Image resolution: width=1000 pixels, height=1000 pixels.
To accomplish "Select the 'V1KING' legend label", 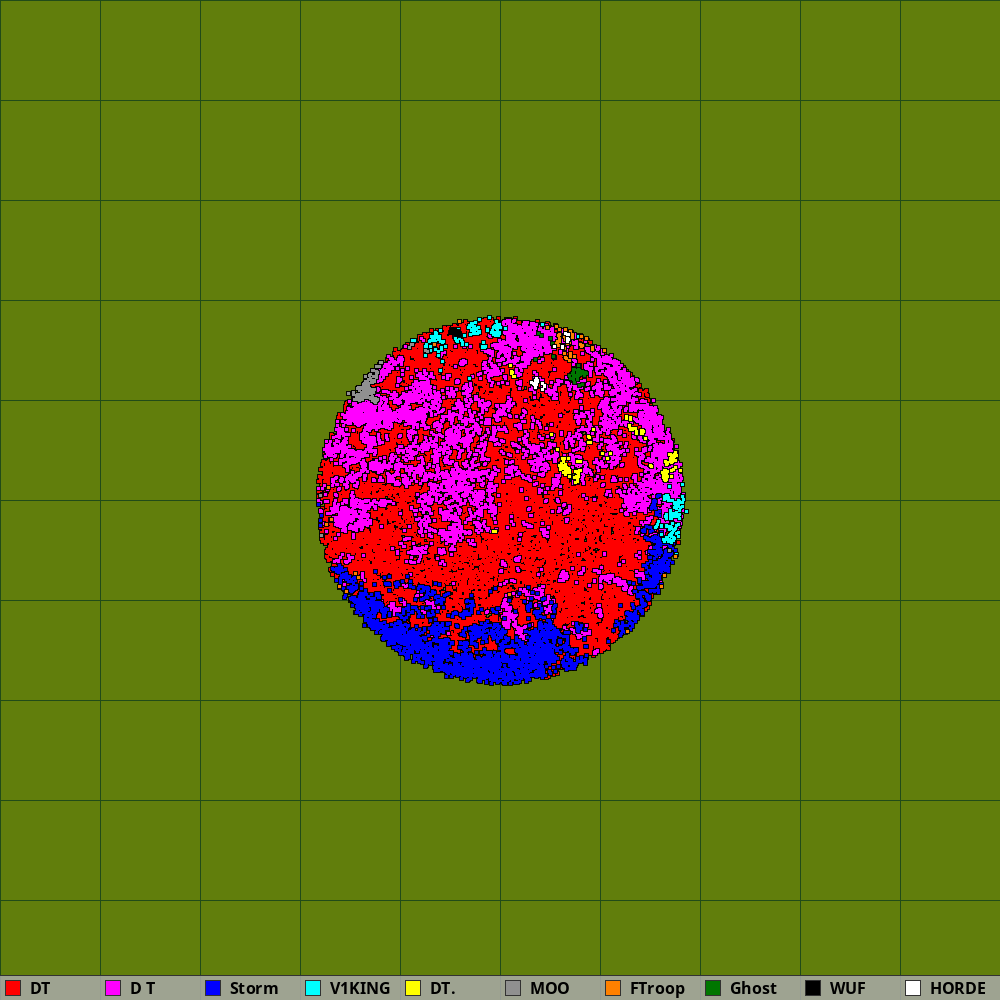I will pos(360,988).
